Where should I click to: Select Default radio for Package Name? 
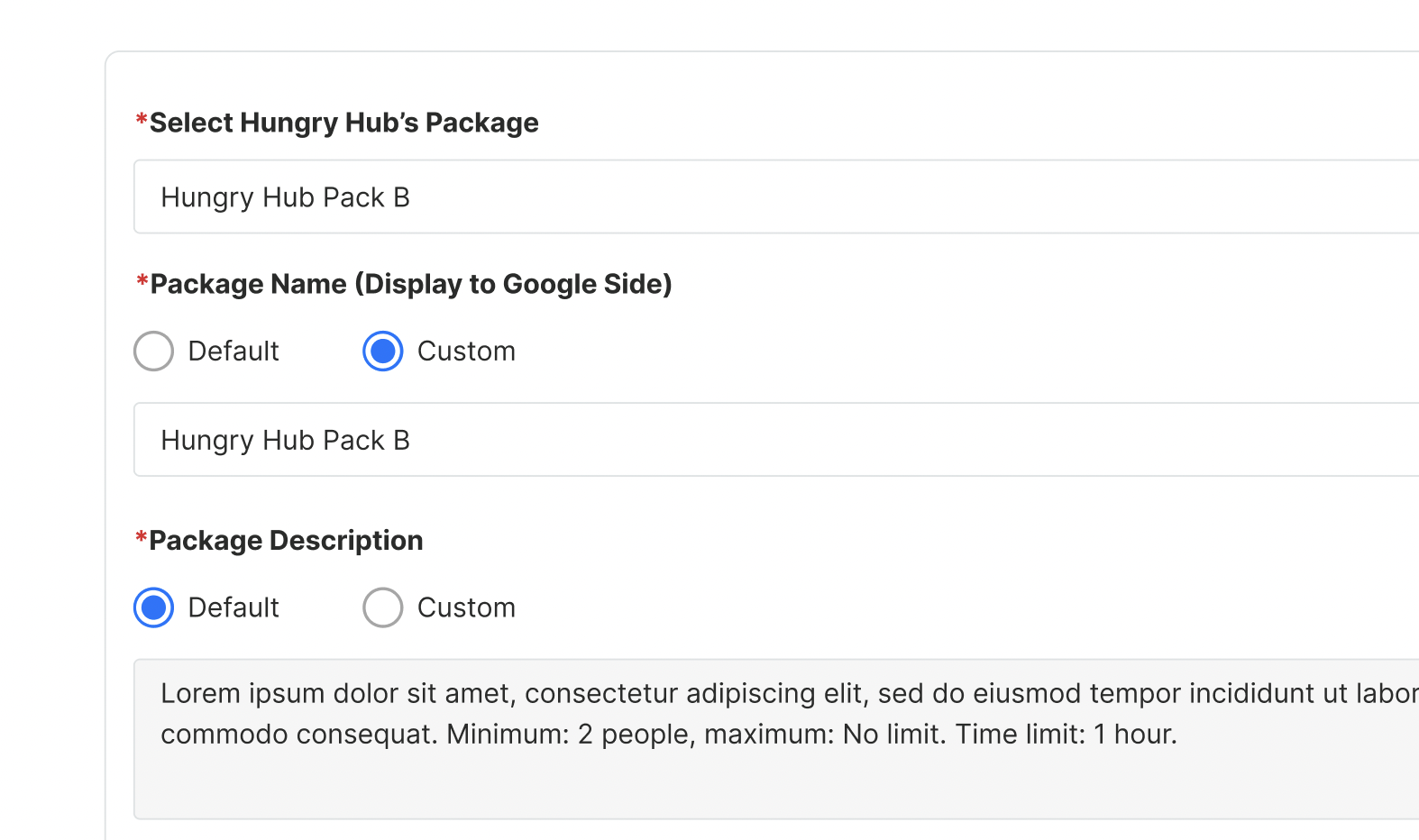tap(154, 352)
